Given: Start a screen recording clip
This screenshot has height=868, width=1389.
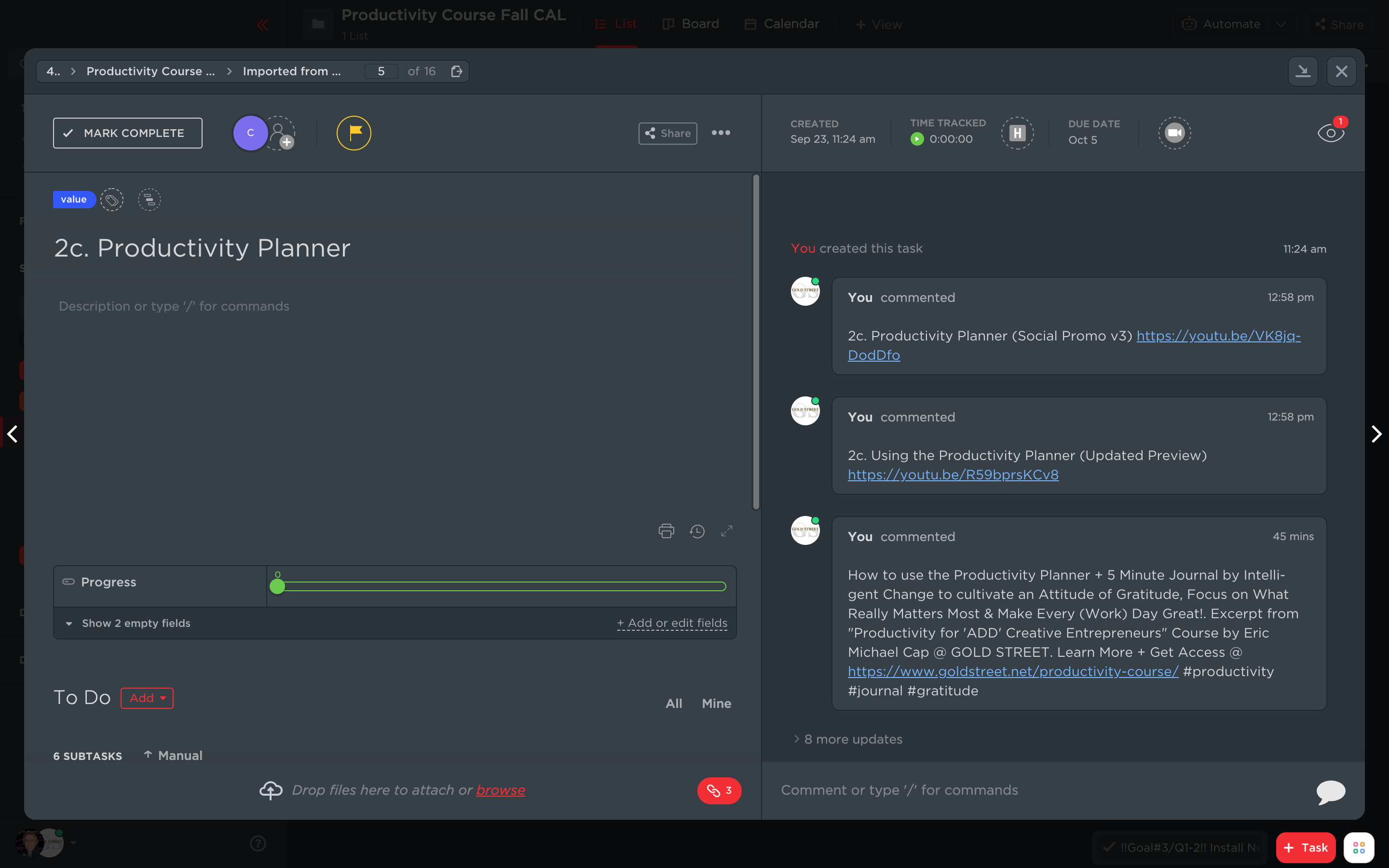Looking at the screenshot, I should tap(1174, 133).
